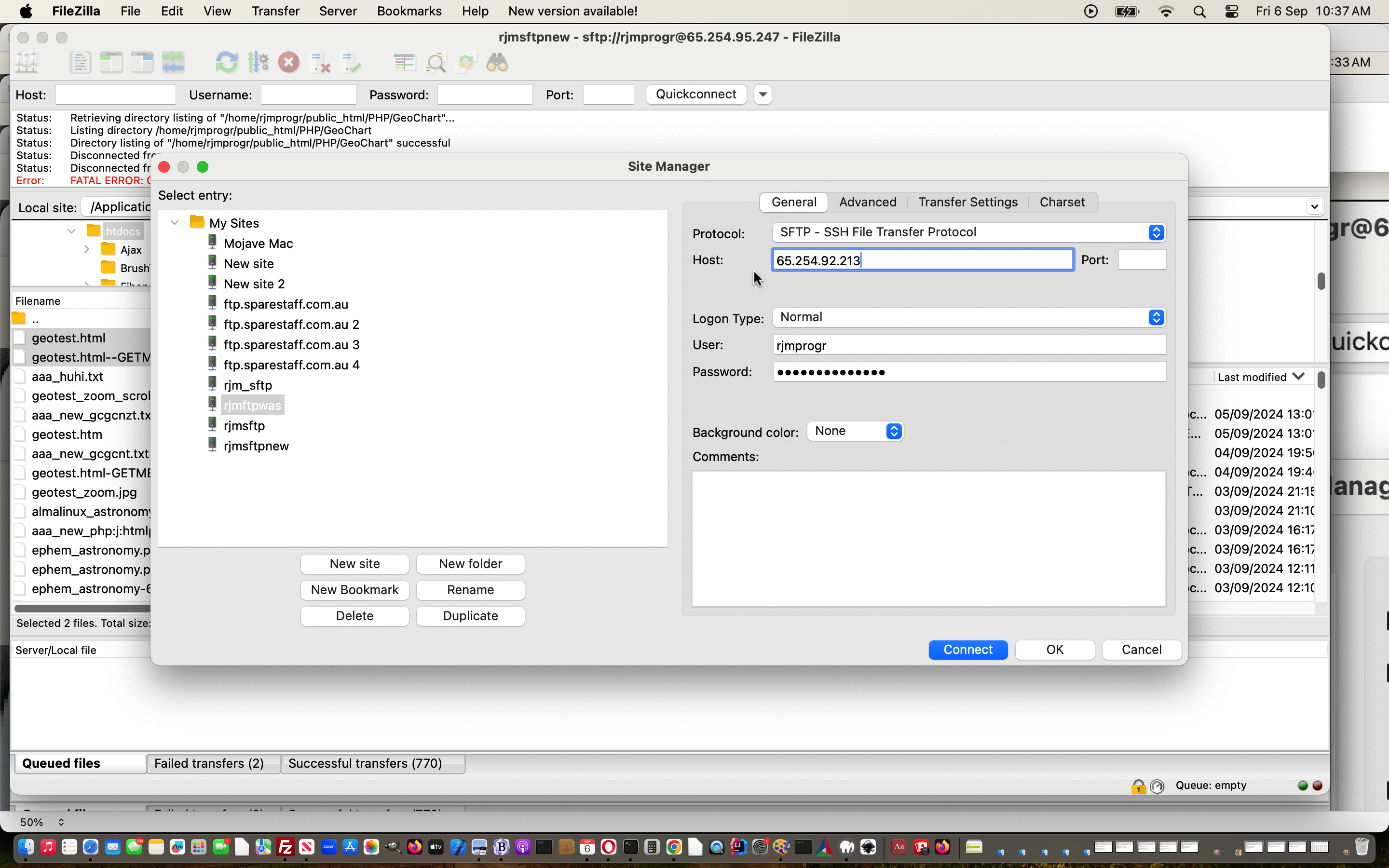Viewport: 1389px width, 868px height.
Task: Open Spotlight search in menu bar
Action: [x=1199, y=11]
